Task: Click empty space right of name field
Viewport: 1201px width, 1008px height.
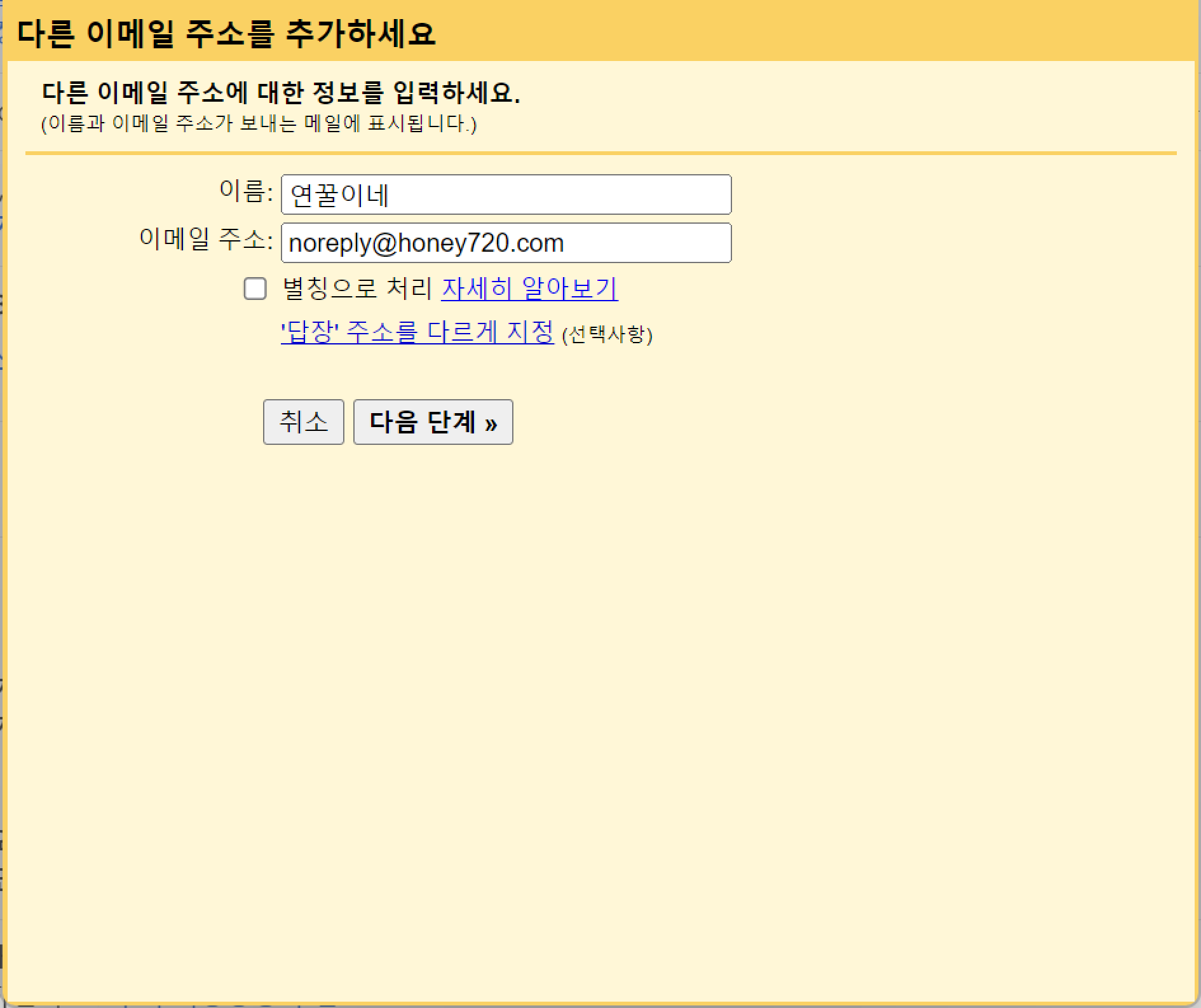Action: (953, 194)
